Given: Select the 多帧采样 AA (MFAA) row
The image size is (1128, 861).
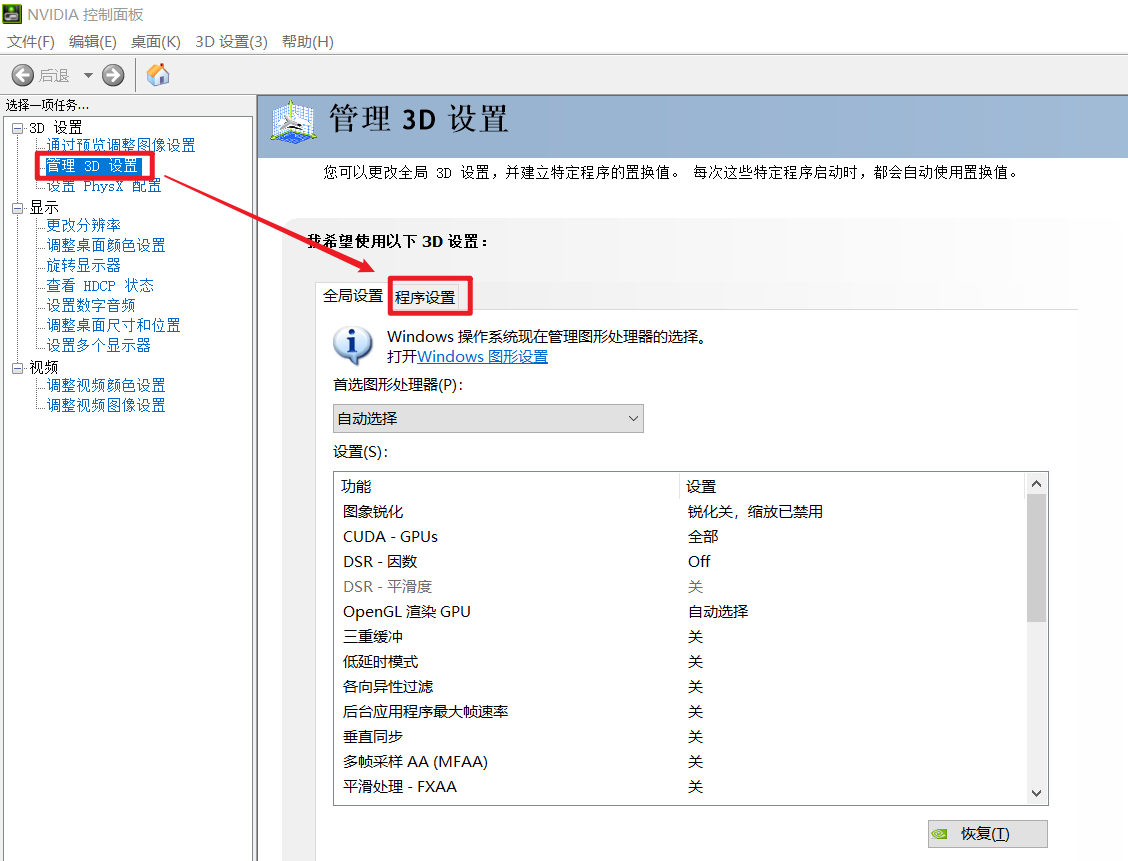Looking at the screenshot, I should [680, 762].
